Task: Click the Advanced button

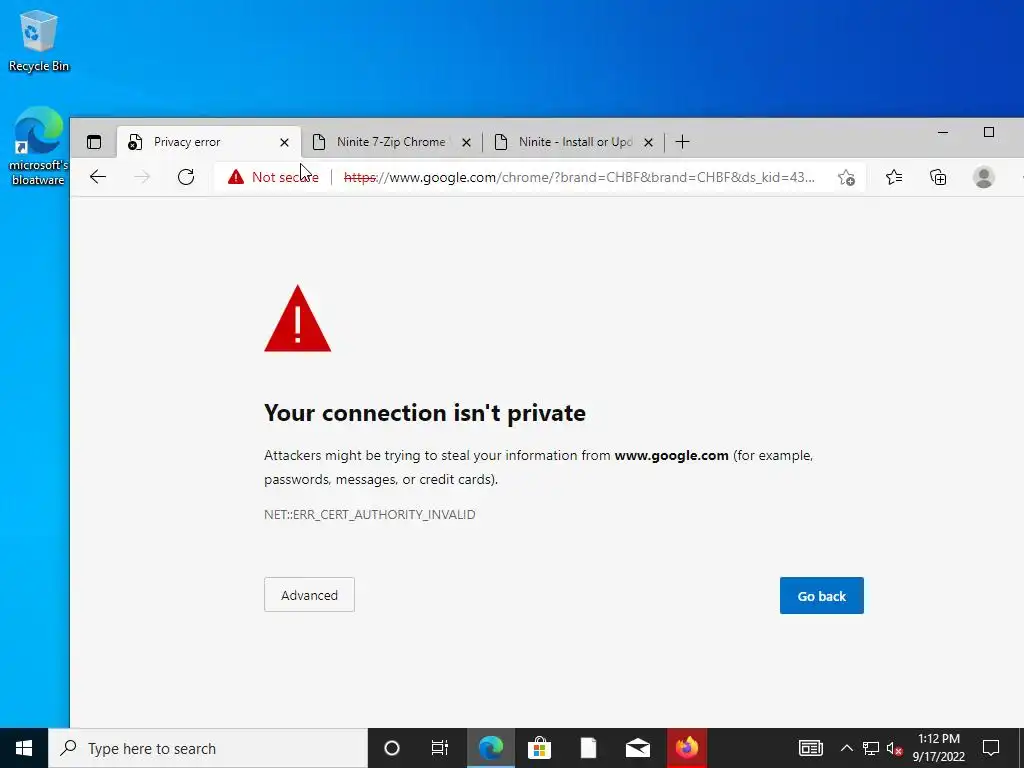Action: tap(310, 595)
